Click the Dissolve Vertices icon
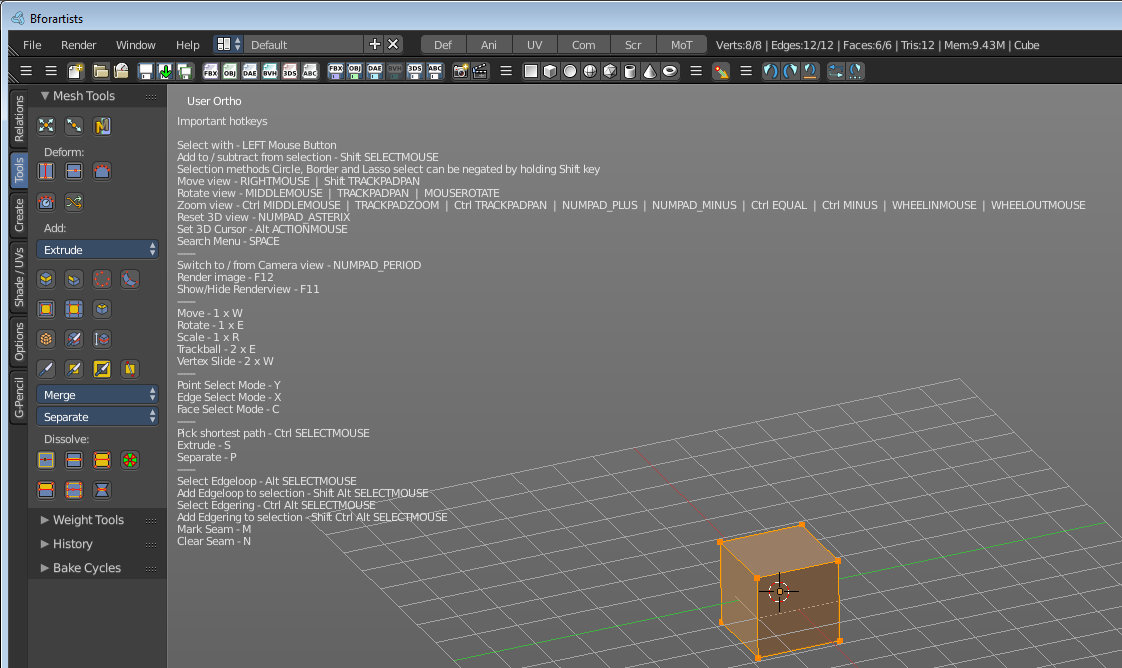Image resolution: width=1122 pixels, height=668 pixels. (x=46, y=460)
